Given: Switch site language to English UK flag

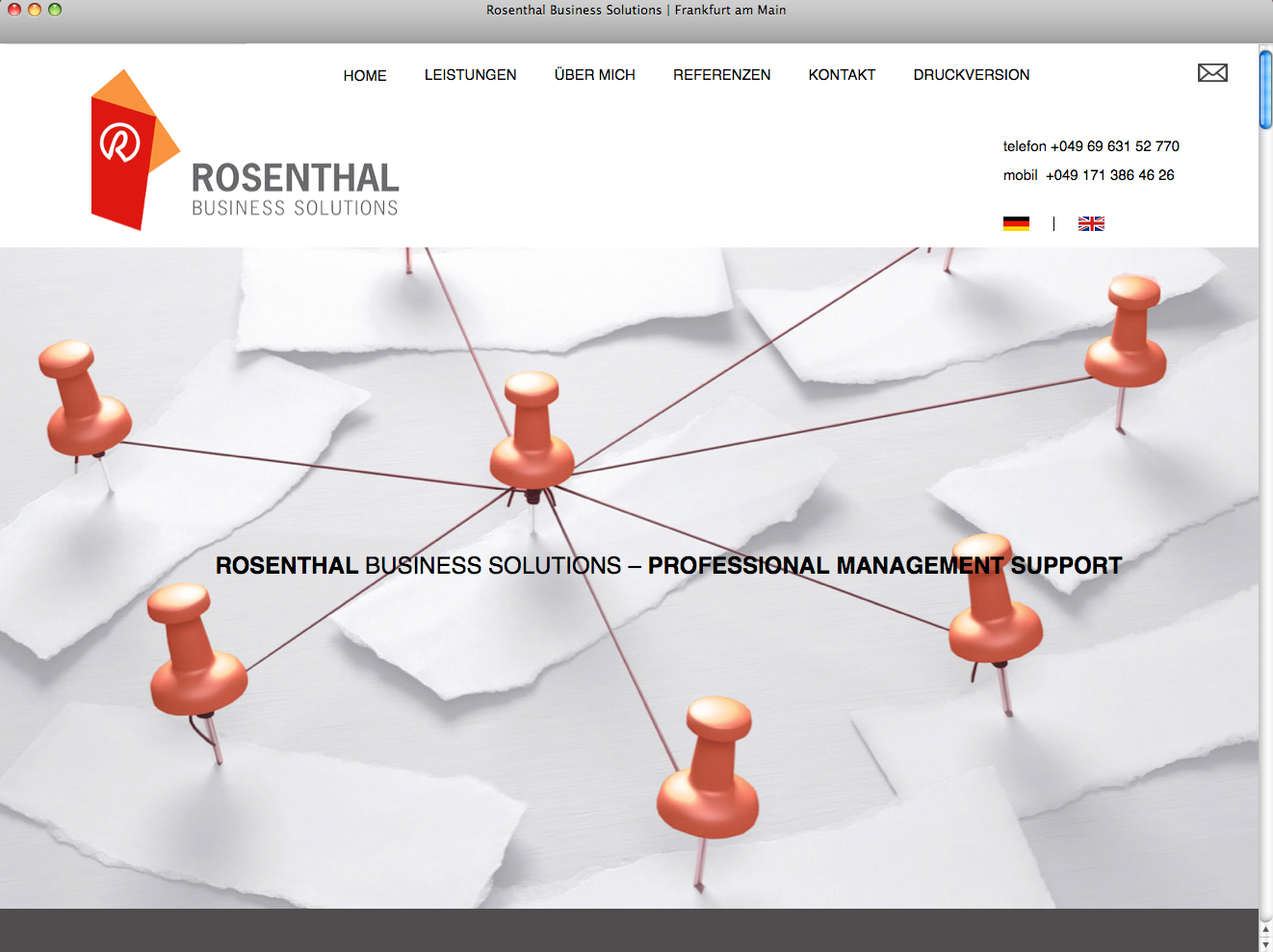Looking at the screenshot, I should coord(1091,223).
